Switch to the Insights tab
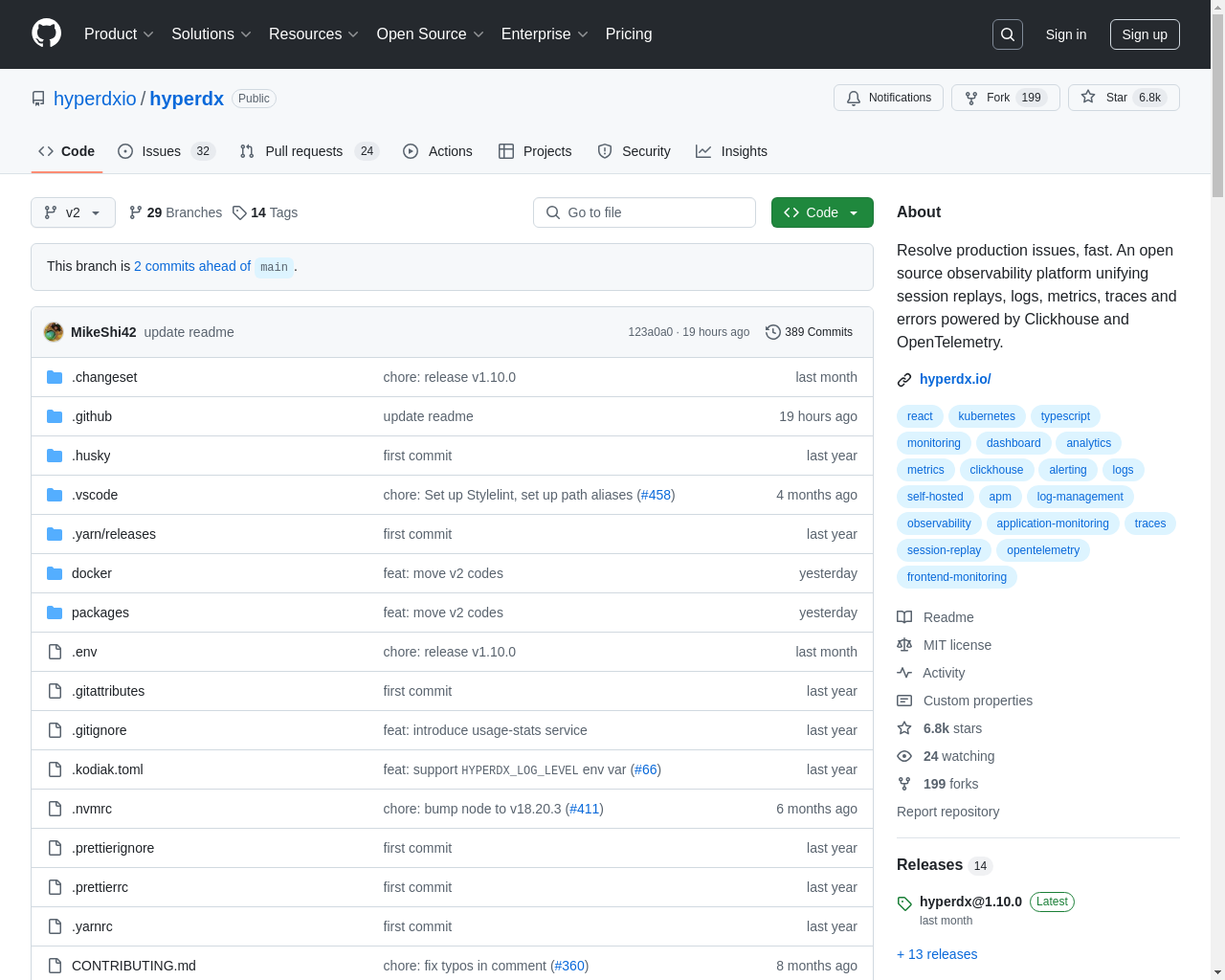 [x=731, y=151]
